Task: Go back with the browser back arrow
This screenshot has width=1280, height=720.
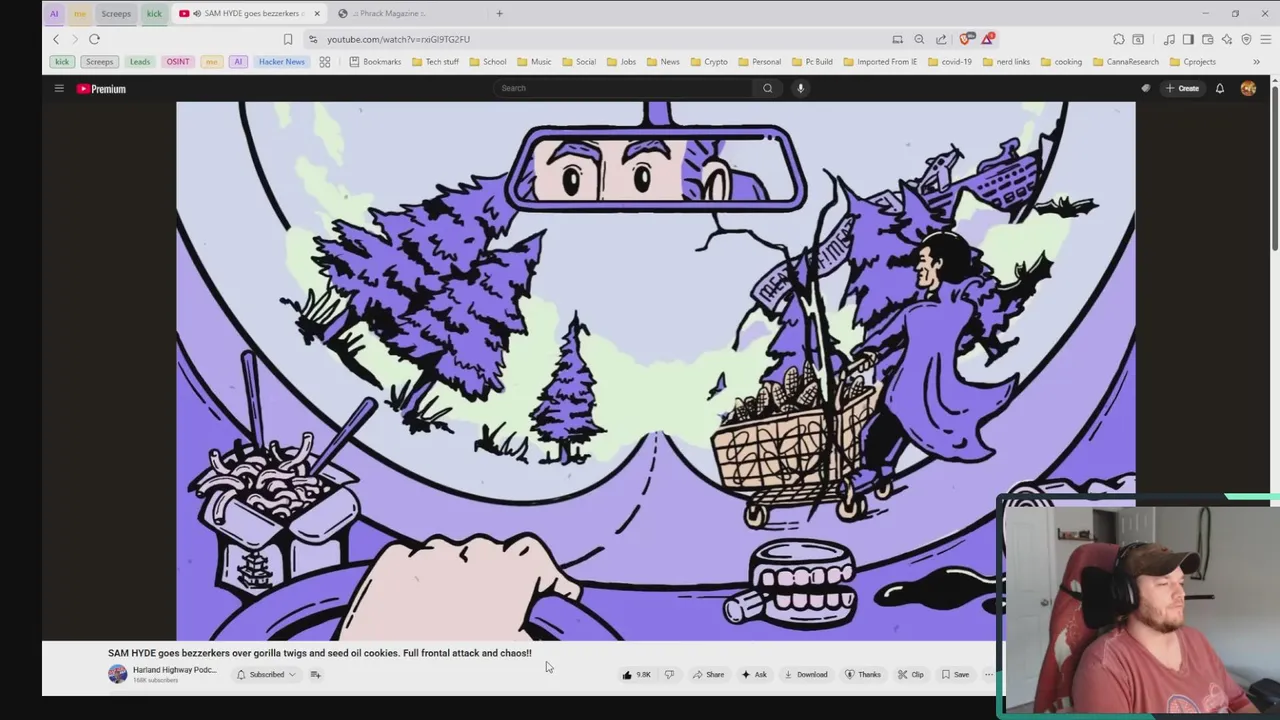Action: 56,39
